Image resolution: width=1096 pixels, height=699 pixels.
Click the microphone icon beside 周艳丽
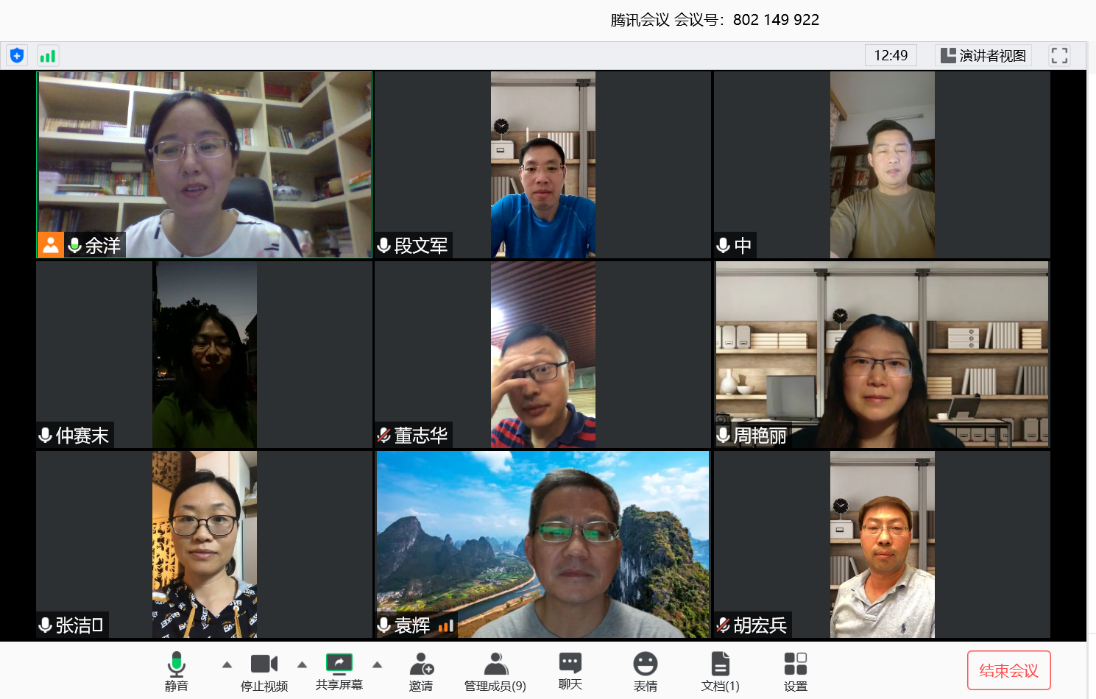(723, 435)
